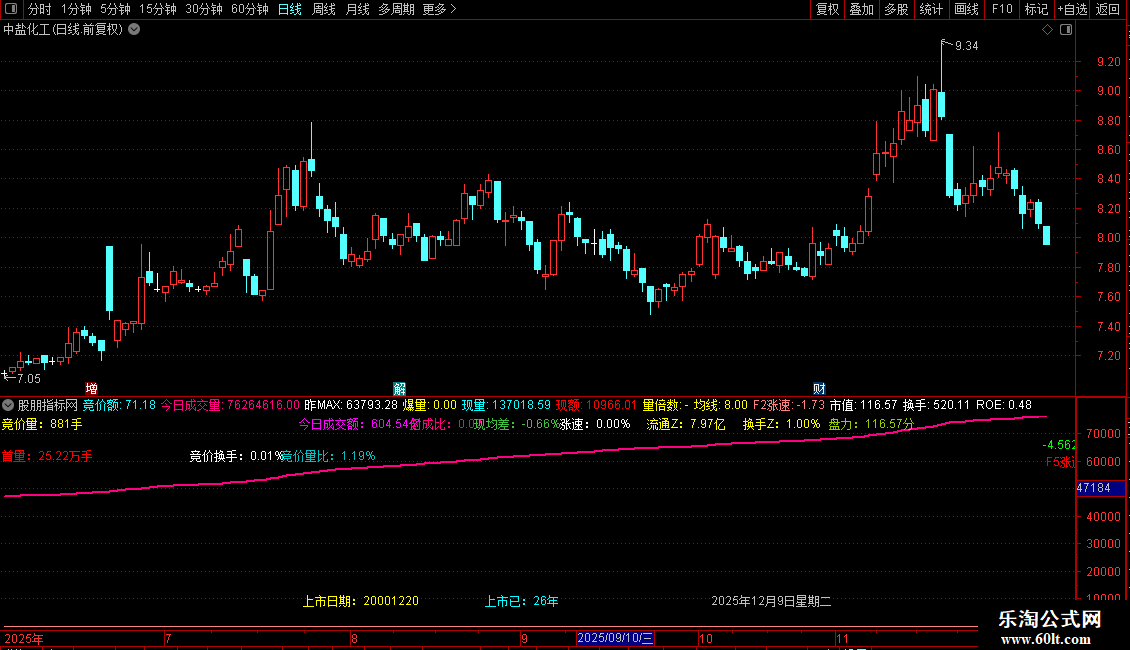Toggle the right side panel icon
This screenshot has width=1130, height=650.
point(1066,30)
